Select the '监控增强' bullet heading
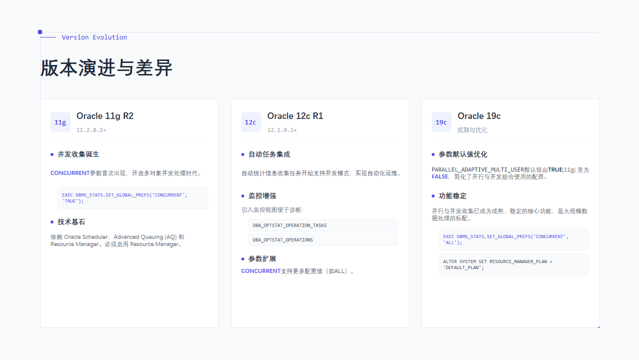This screenshot has width=639, height=360. click(262, 196)
